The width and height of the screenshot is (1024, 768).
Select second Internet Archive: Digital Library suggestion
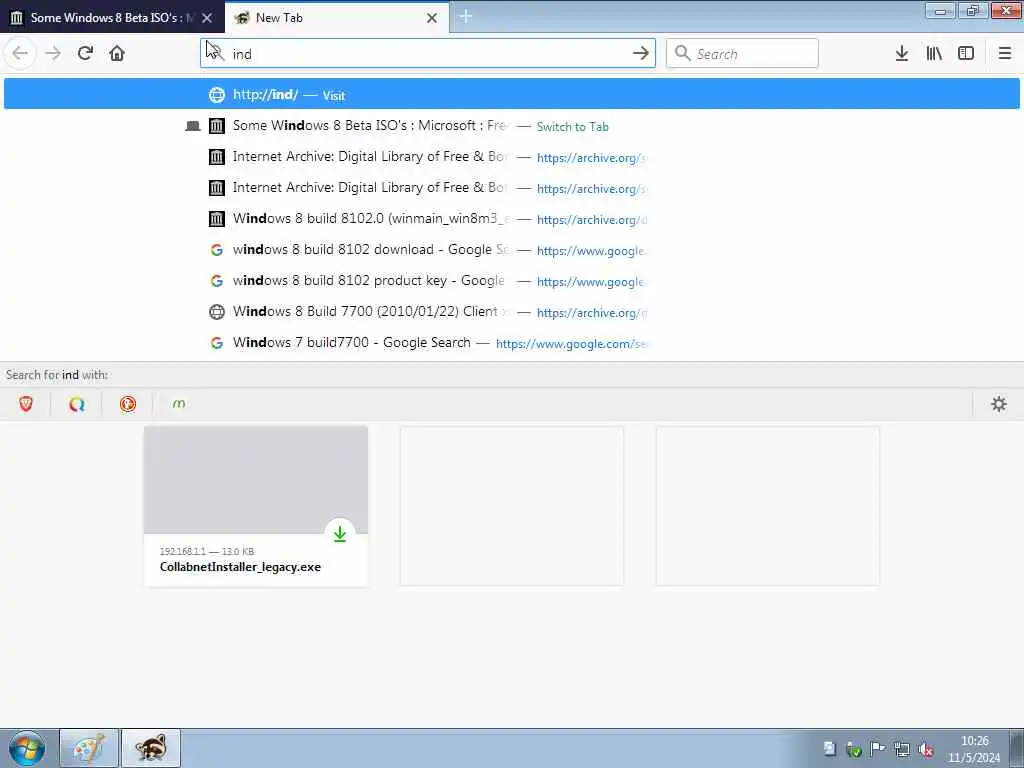tap(511, 187)
